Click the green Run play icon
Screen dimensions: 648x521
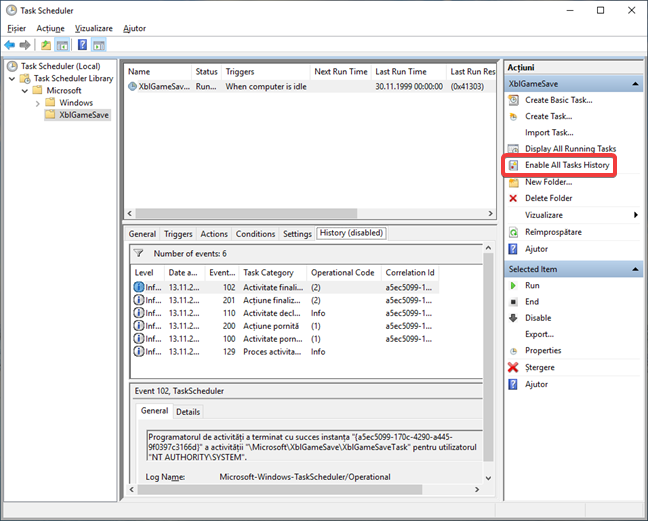tap(513, 285)
